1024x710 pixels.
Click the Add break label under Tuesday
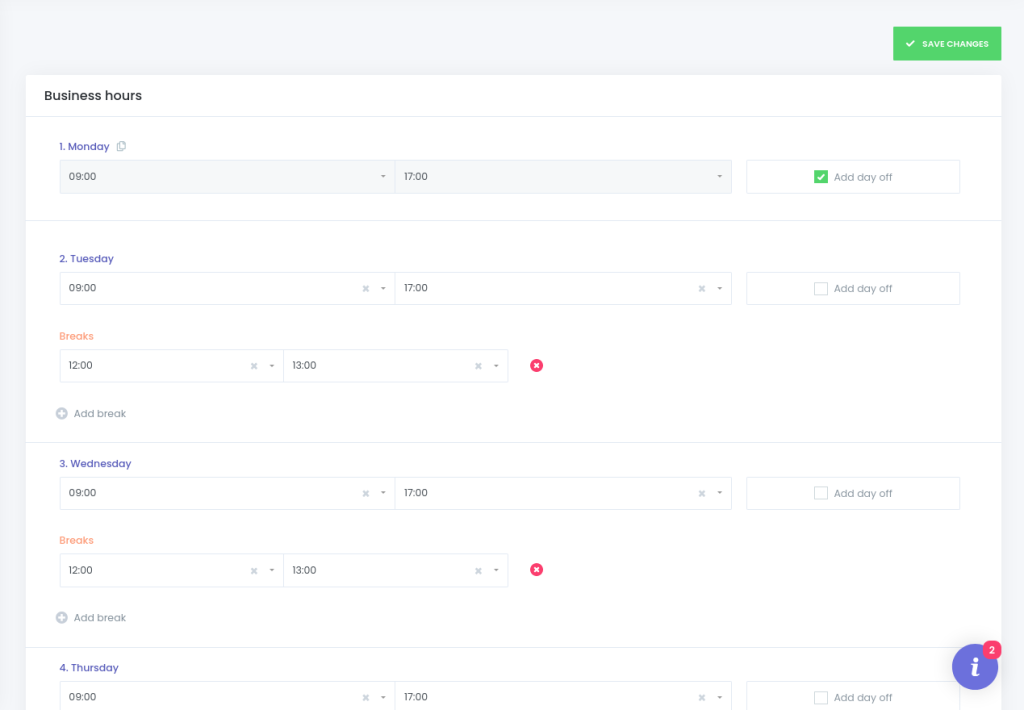tap(100, 413)
